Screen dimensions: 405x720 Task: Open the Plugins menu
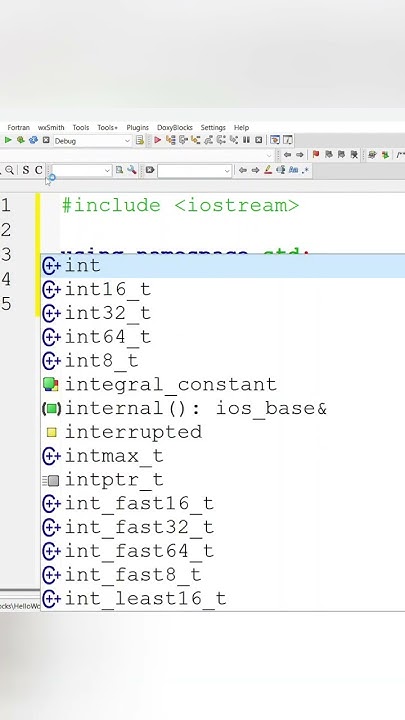point(137,128)
